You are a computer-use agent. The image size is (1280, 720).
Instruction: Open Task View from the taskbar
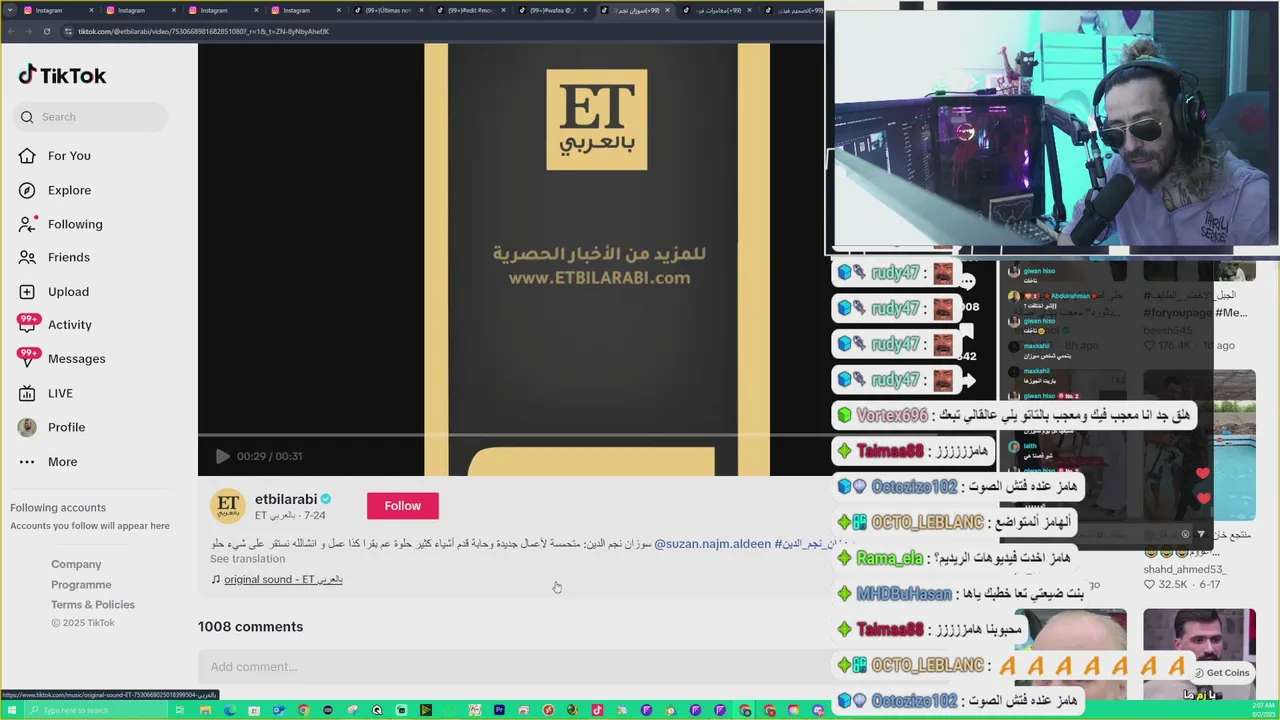pos(181,710)
